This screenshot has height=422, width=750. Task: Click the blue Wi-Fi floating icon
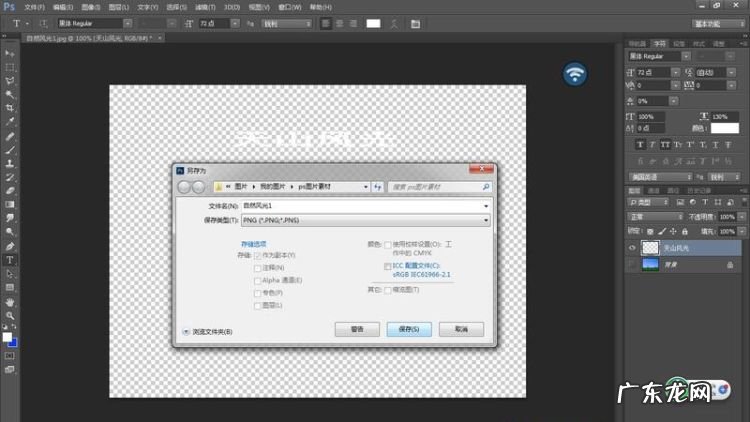(x=575, y=73)
